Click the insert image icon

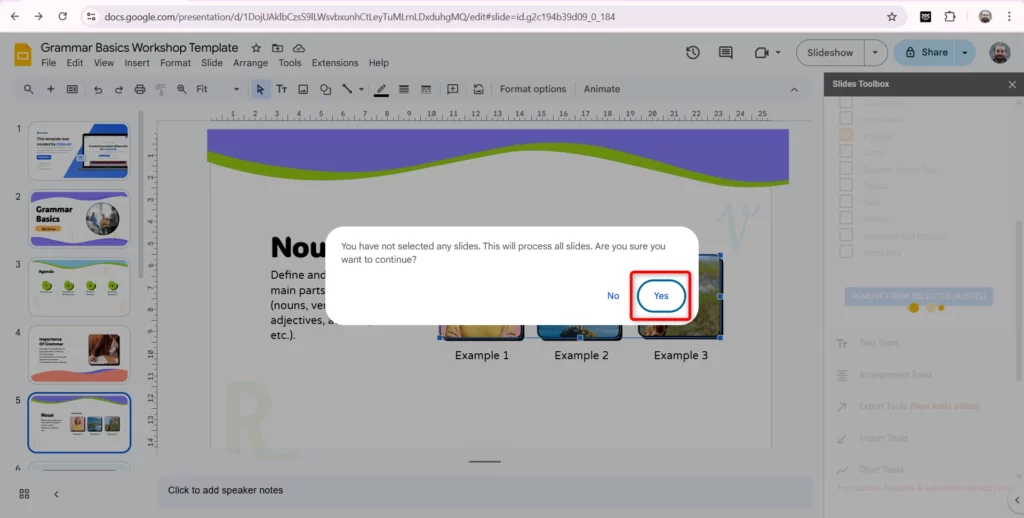point(303,89)
